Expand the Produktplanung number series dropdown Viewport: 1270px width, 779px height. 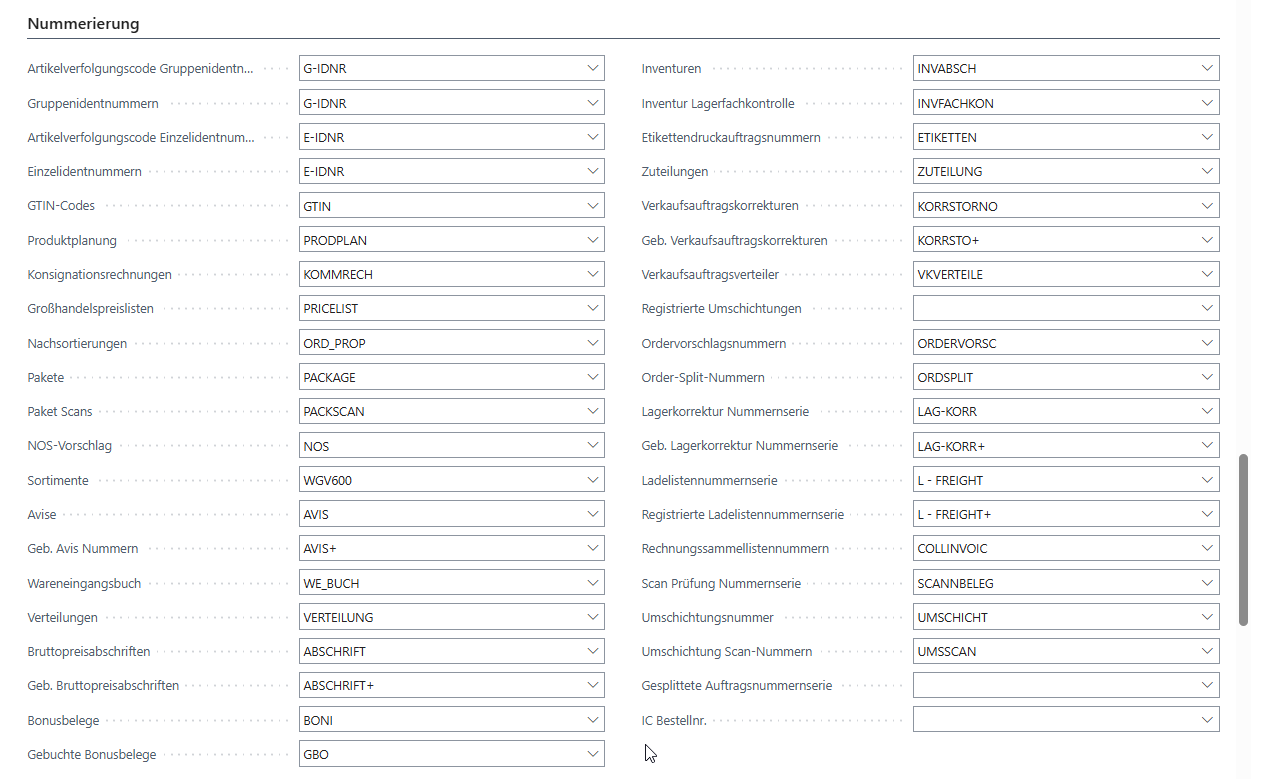click(x=591, y=240)
